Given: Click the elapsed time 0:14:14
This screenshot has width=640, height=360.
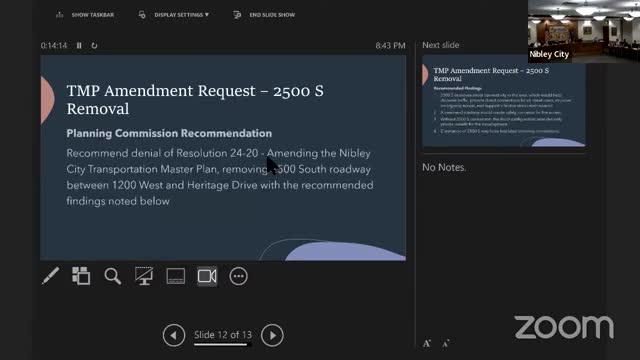Looking at the screenshot, I should [54, 45].
